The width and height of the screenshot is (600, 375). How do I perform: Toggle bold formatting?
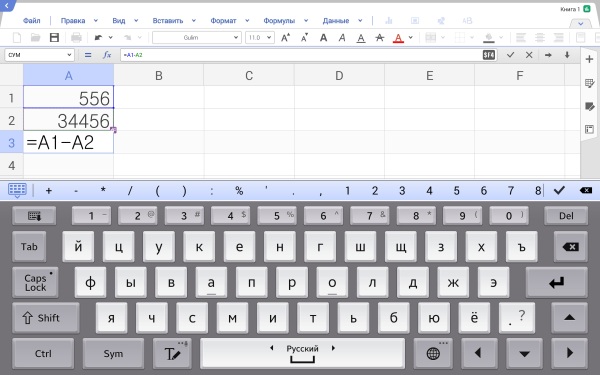323,38
